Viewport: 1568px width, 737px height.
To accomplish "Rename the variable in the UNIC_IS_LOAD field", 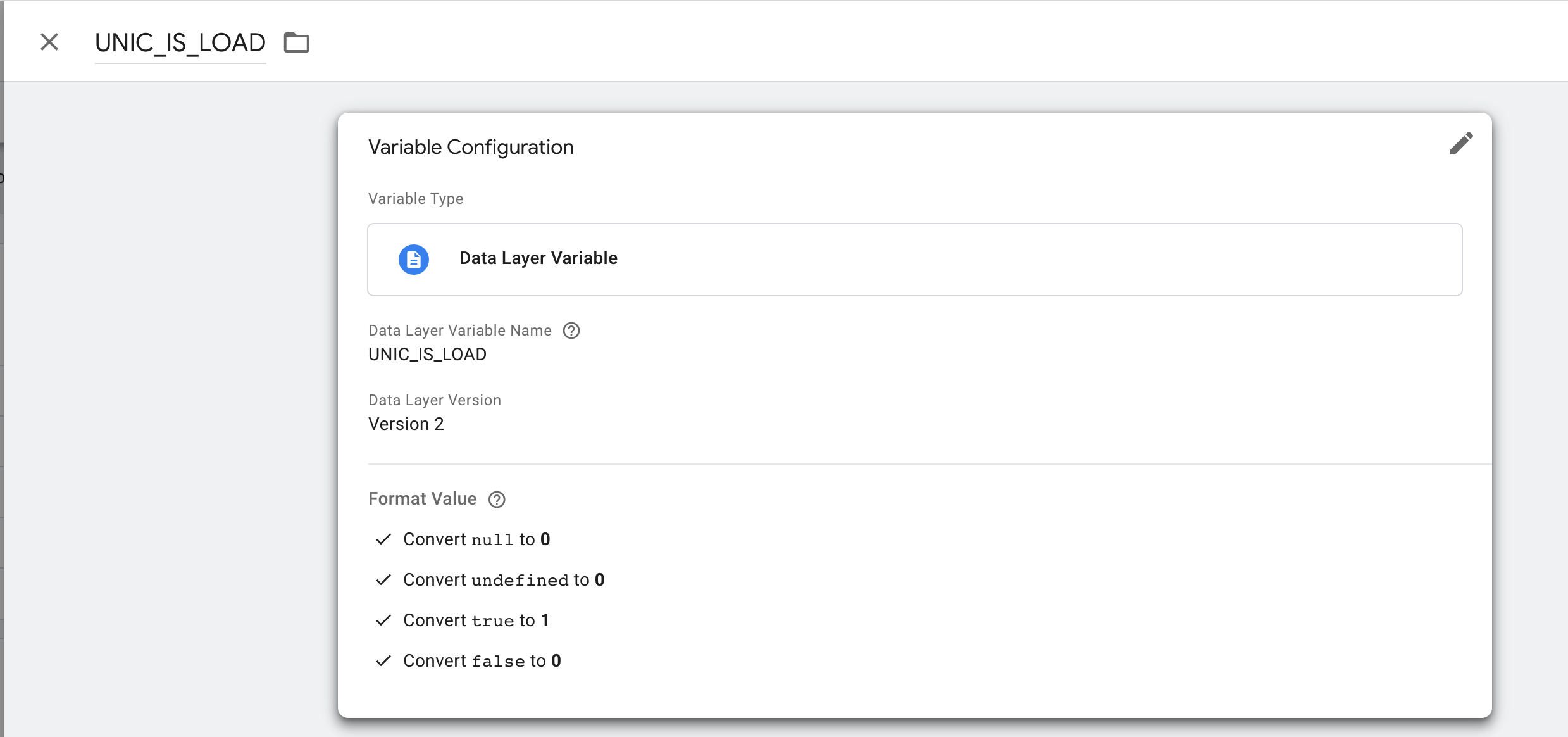I will (180, 42).
